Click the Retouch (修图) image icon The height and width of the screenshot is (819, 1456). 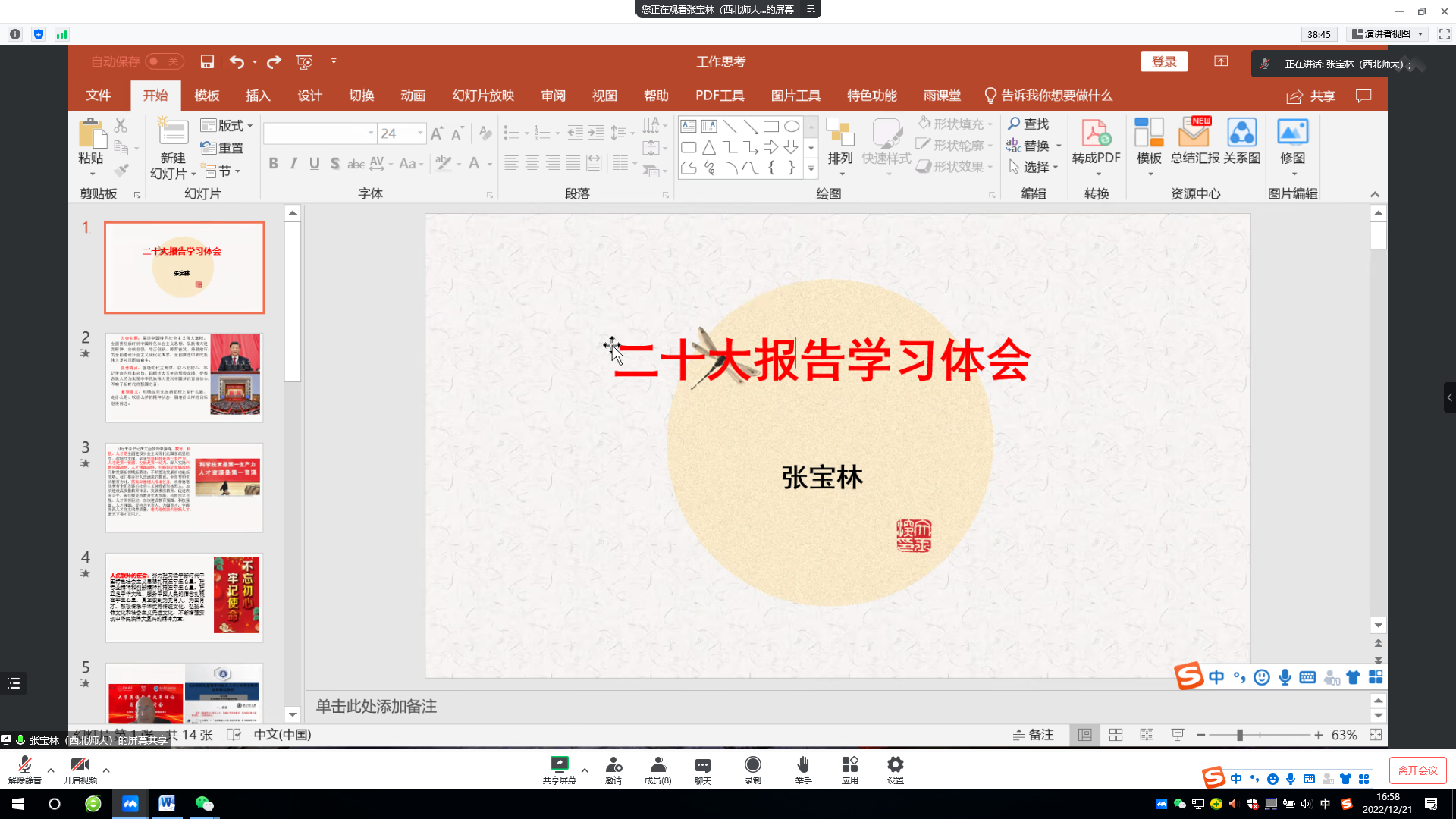(x=1292, y=133)
